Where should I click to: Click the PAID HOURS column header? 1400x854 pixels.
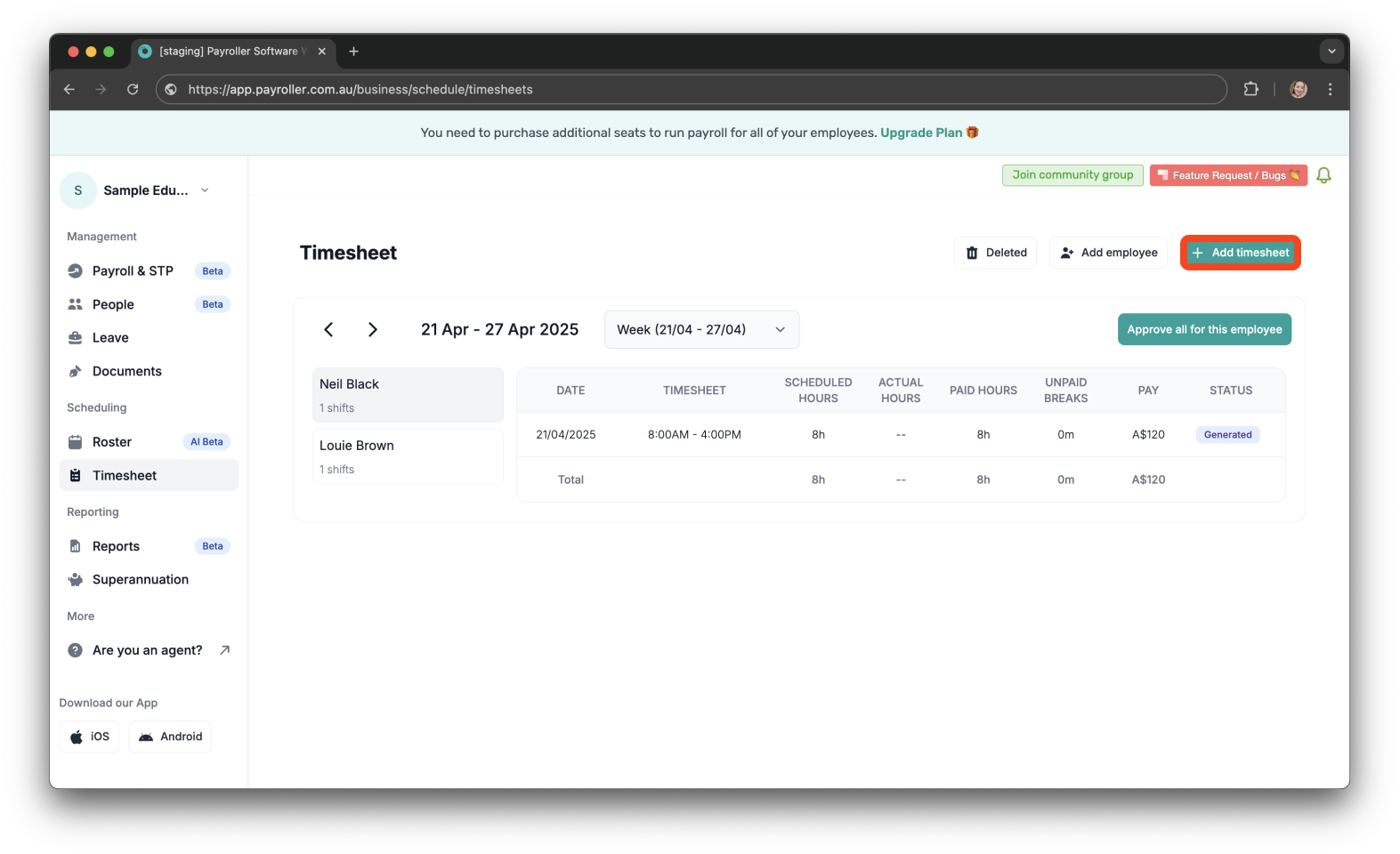[x=983, y=391]
